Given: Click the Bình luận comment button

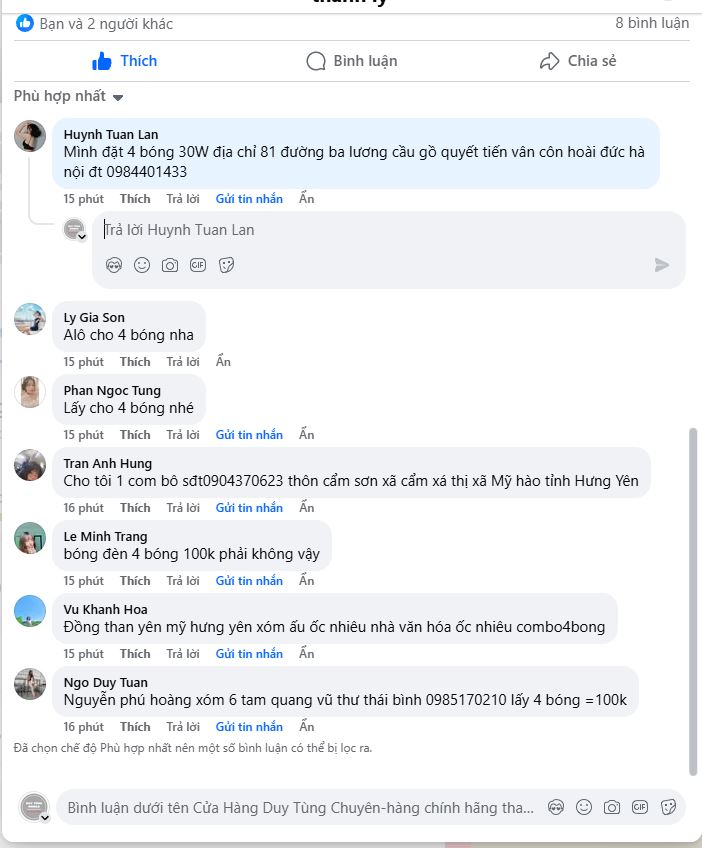Looking at the screenshot, I should 351,61.
